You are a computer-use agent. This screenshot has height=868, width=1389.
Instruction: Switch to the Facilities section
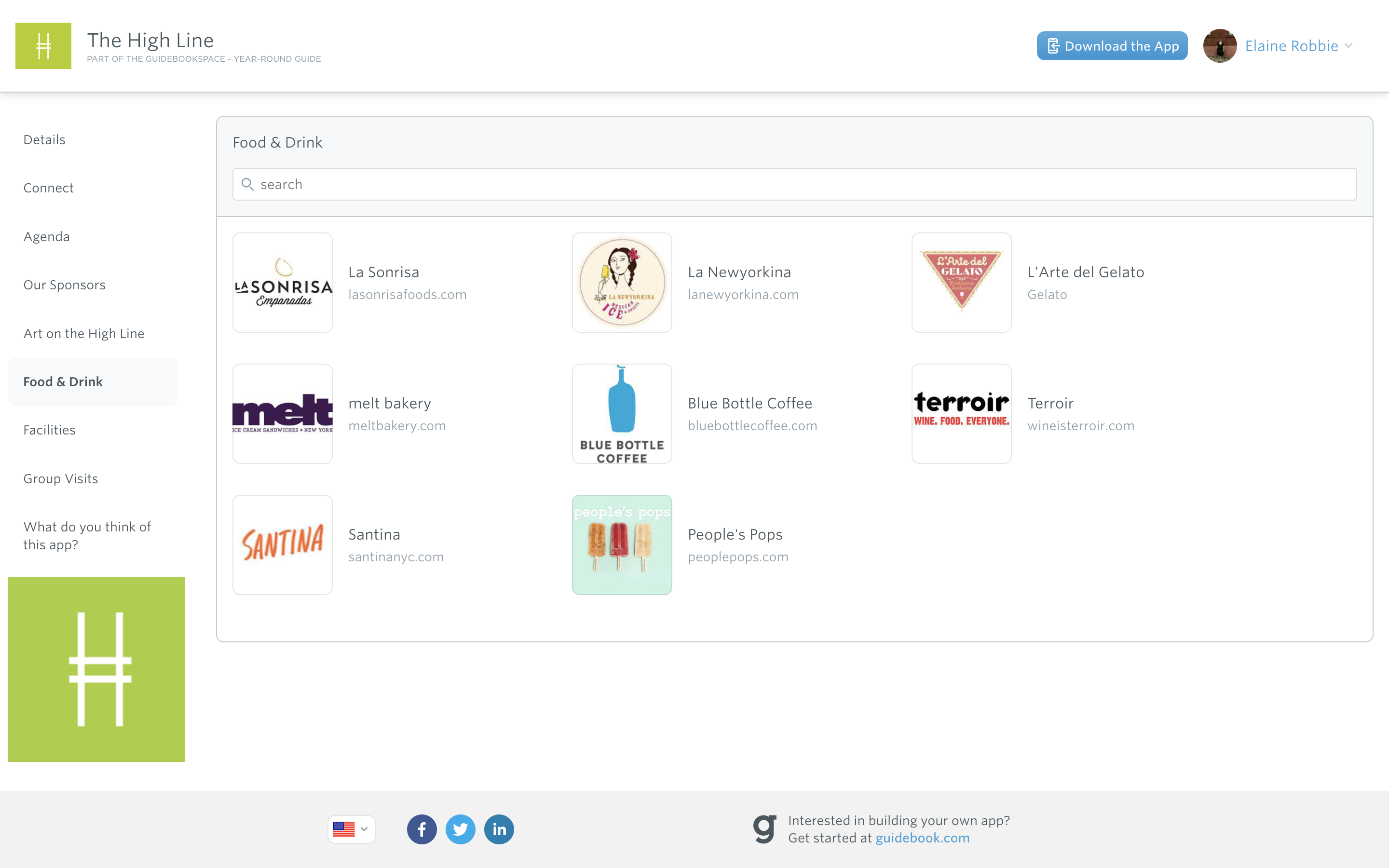click(49, 429)
